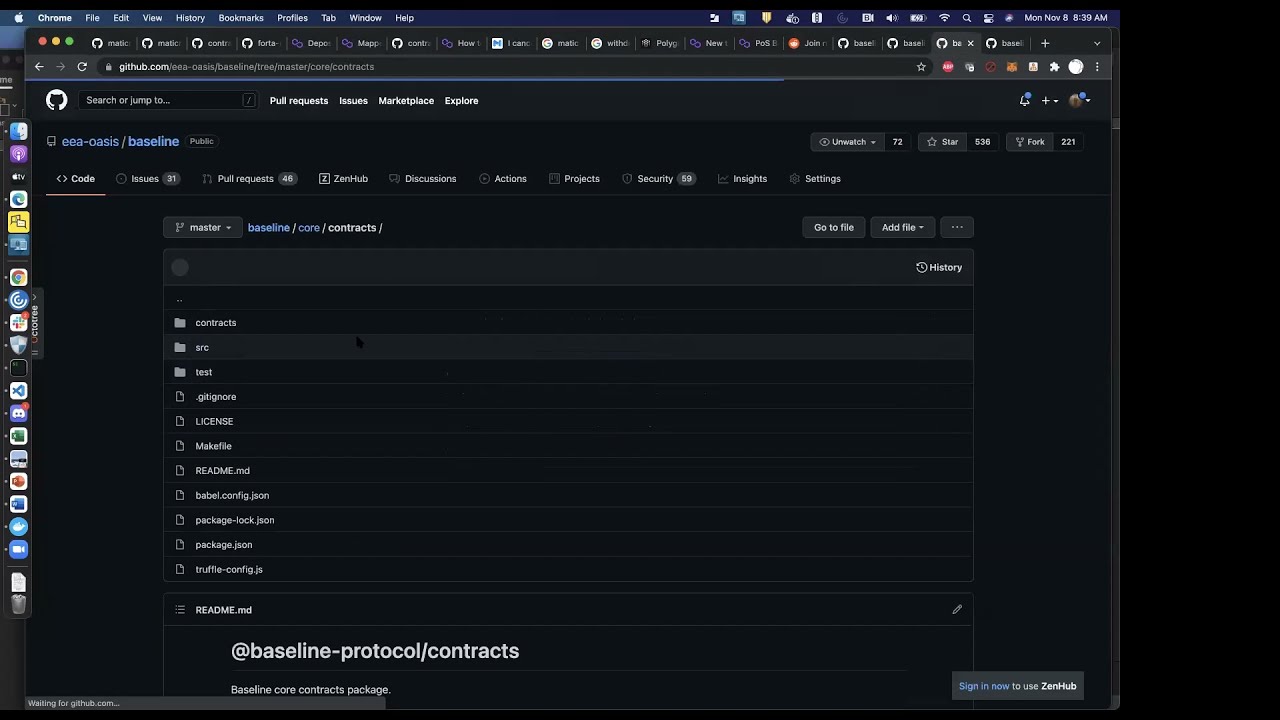1280x720 pixels.
Task: Switch to the Issues tab
Action: click(x=146, y=178)
